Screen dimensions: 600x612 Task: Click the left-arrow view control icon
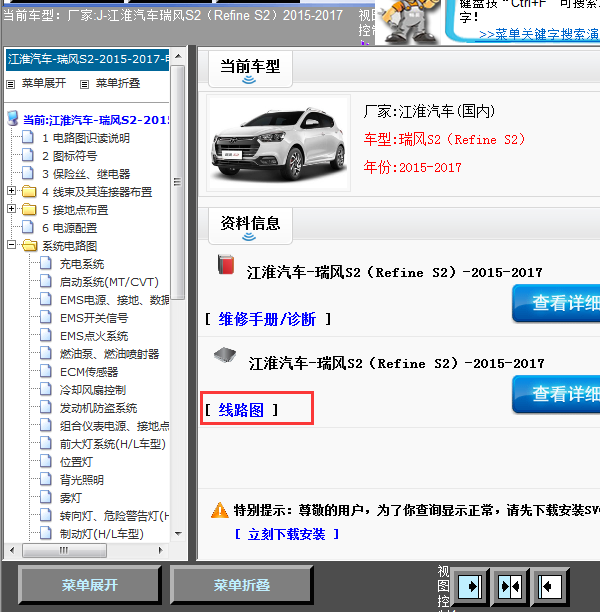click(550, 586)
